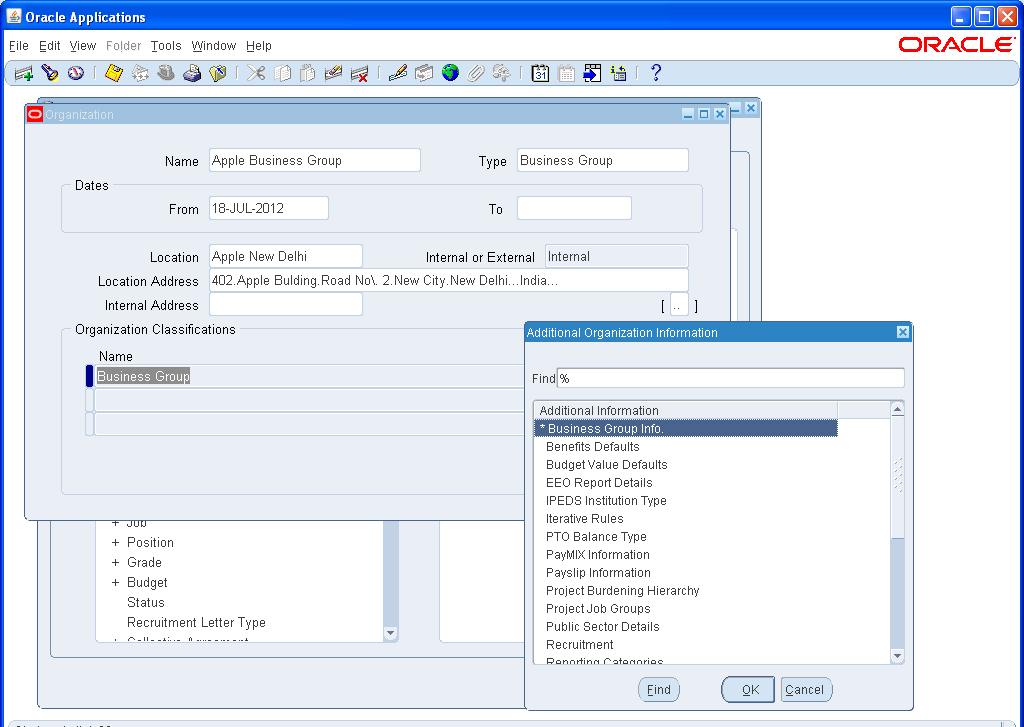Open the Folder menu
Image resolution: width=1024 pixels, height=727 pixels.
click(123, 46)
